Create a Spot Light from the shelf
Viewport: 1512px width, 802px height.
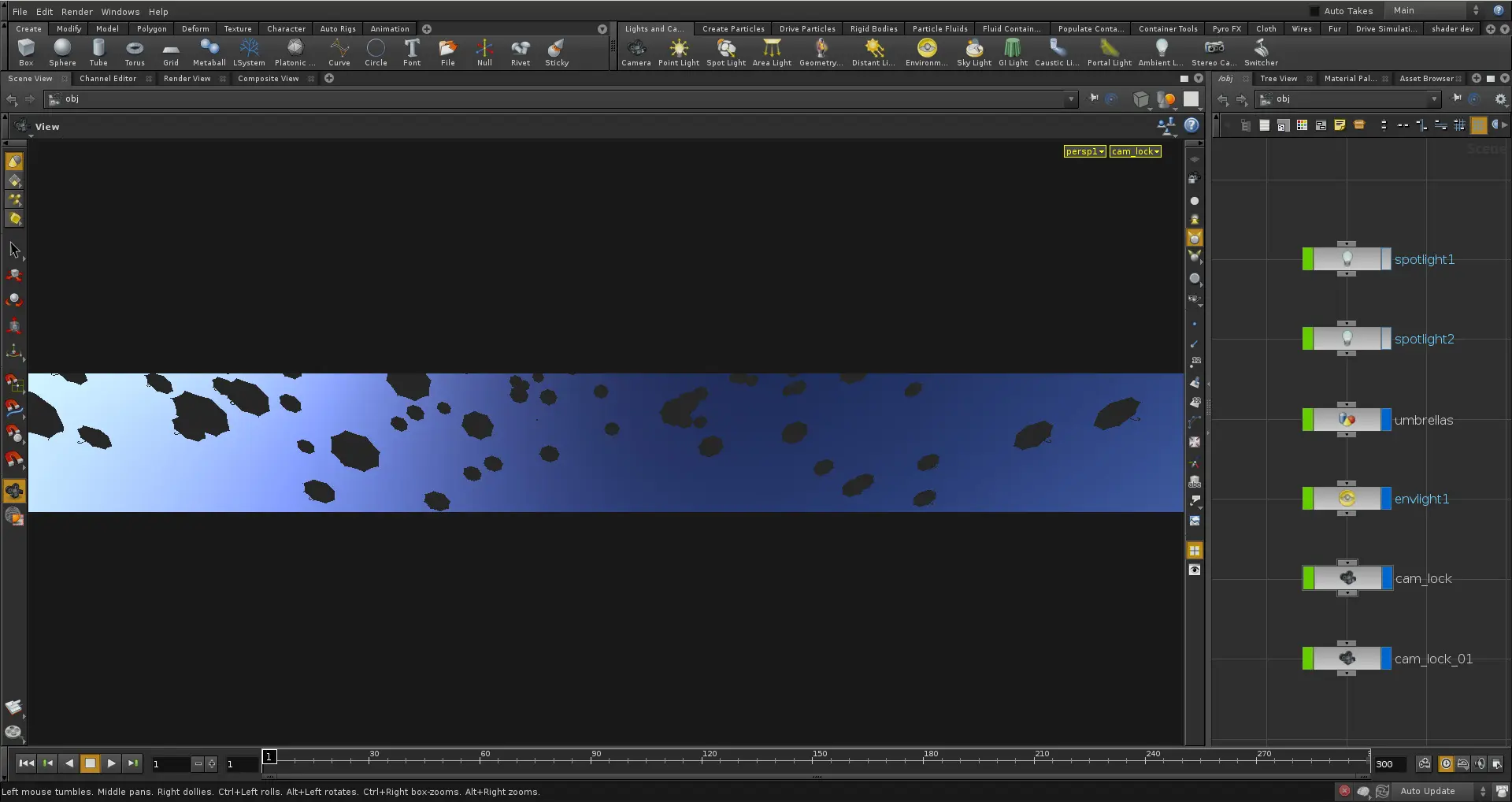[x=725, y=53]
